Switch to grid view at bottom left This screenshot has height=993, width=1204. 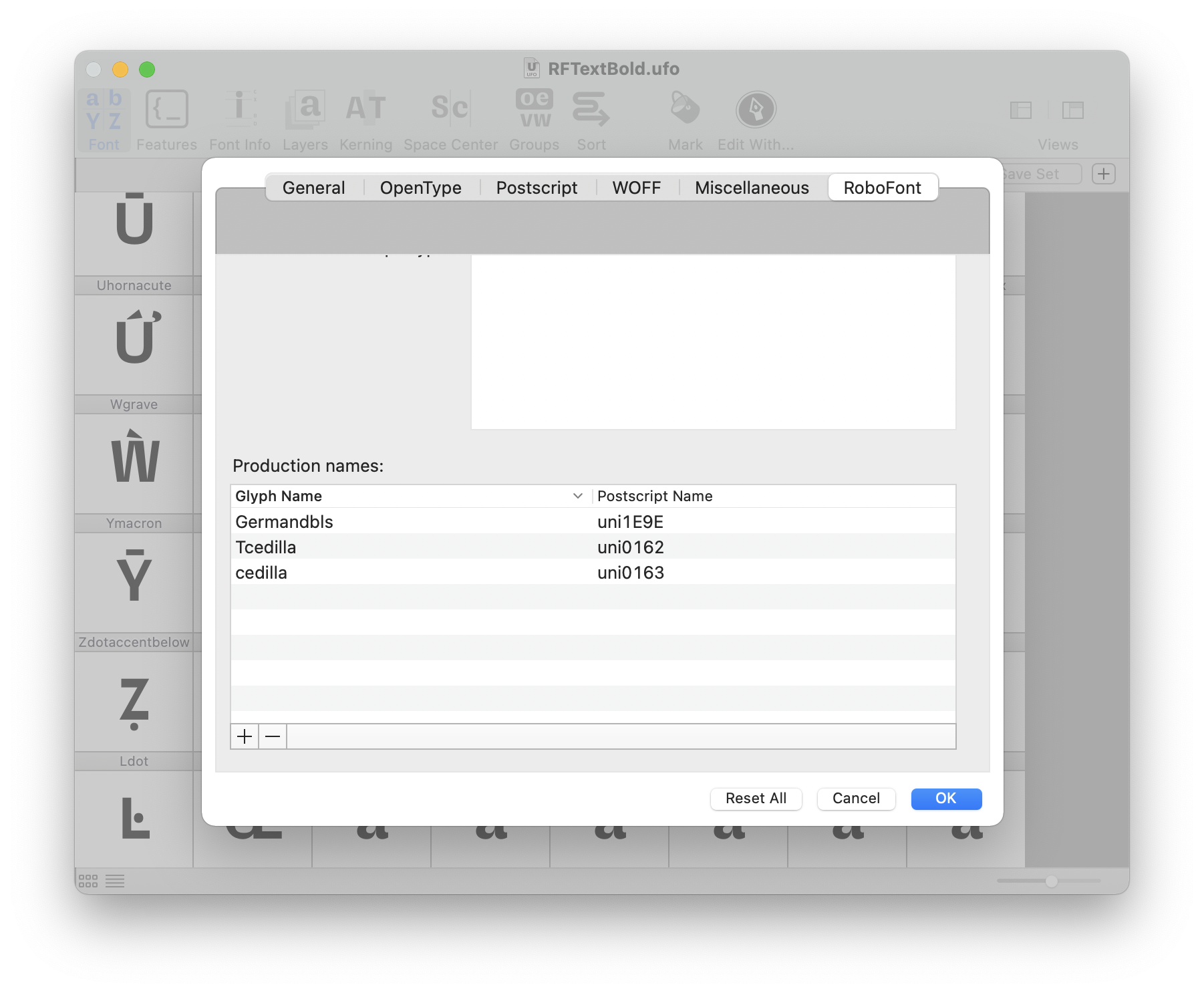[88, 881]
